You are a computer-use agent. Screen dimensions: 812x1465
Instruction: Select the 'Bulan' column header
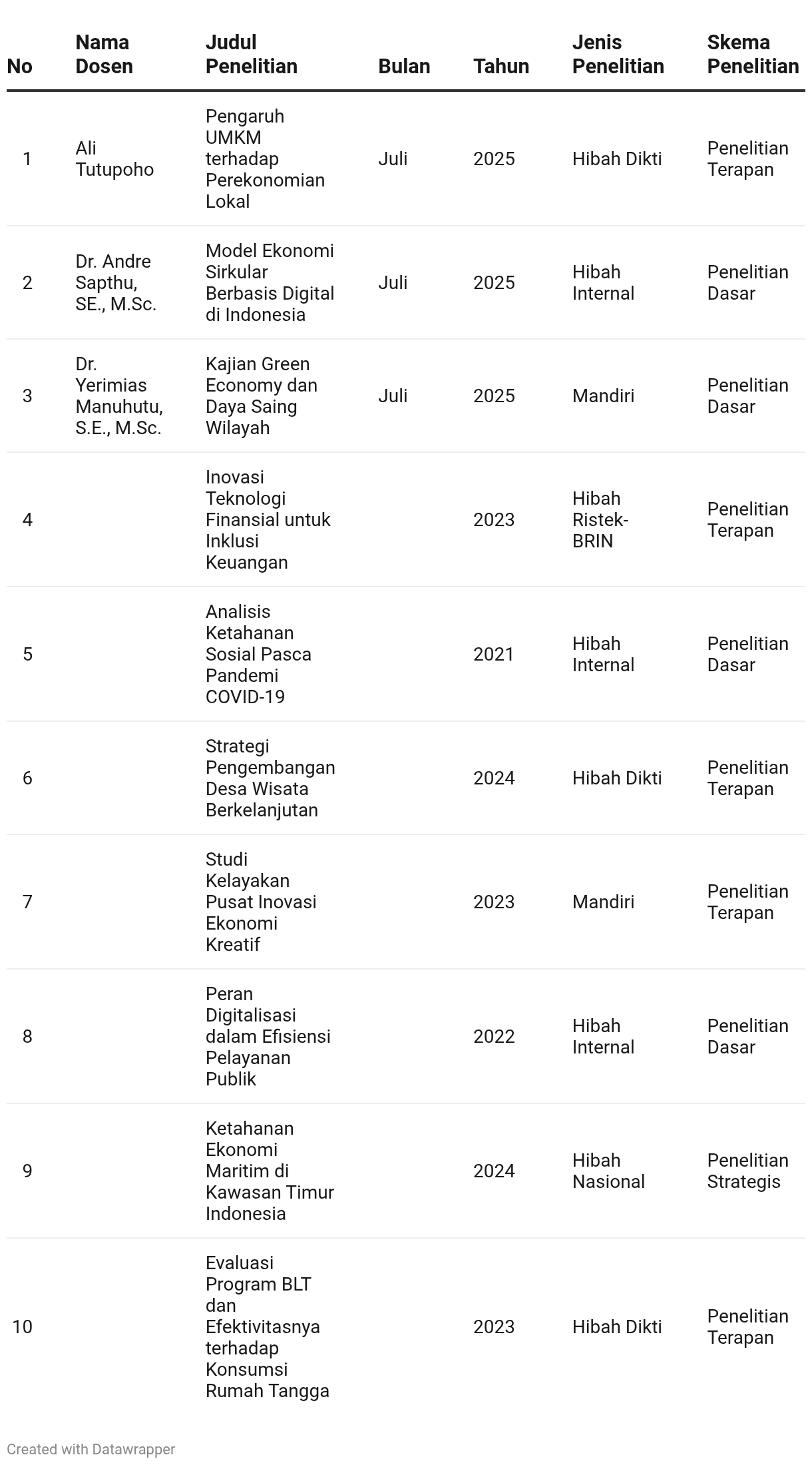404,66
